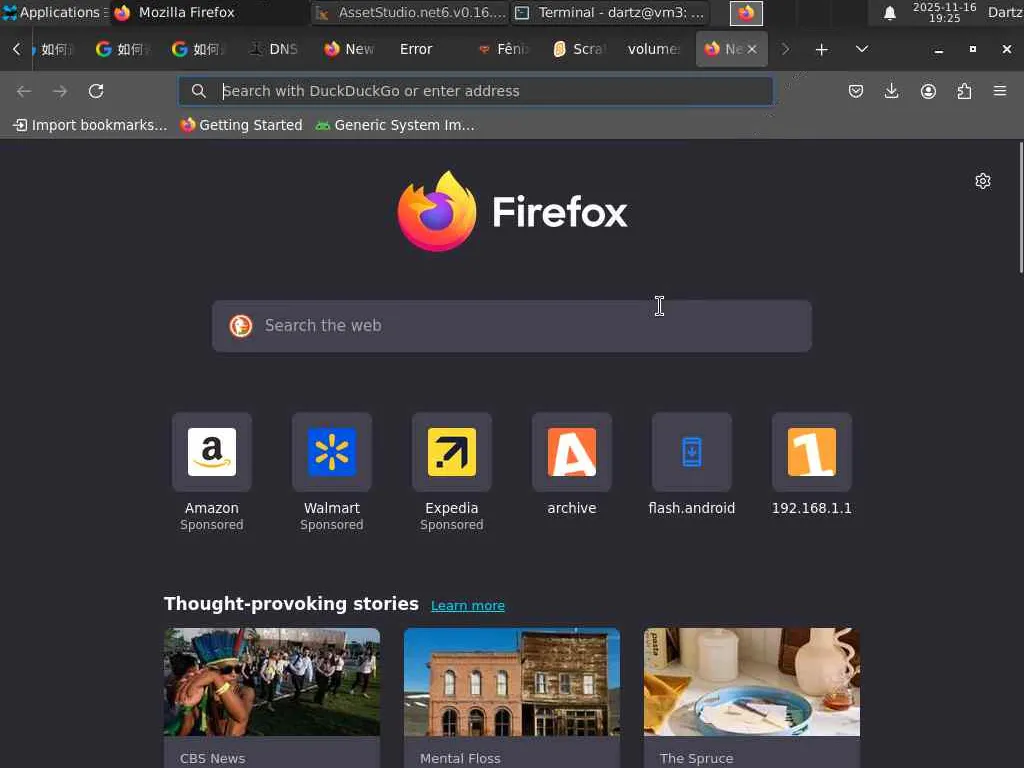Open Generic System Im... bookmark
Screen dimensions: 1024x768
pyautogui.click(x=395, y=125)
